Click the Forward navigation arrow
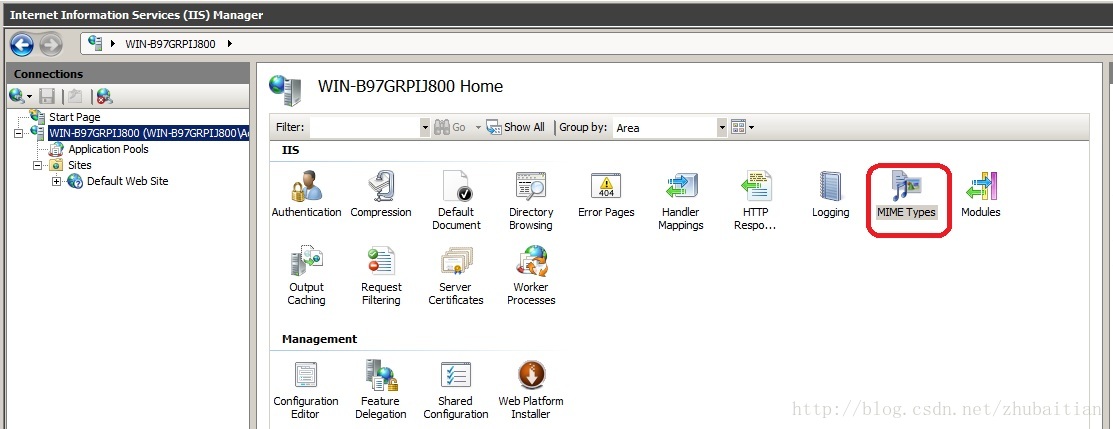The width and height of the screenshot is (1113, 429). coord(50,44)
